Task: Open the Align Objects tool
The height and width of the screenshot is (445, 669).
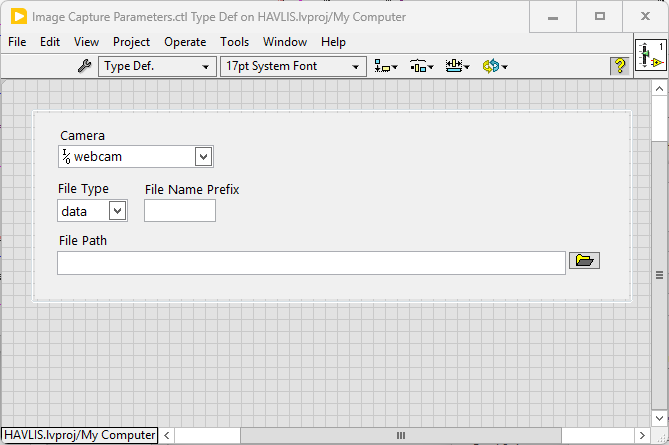Action: pyautogui.click(x=385, y=66)
